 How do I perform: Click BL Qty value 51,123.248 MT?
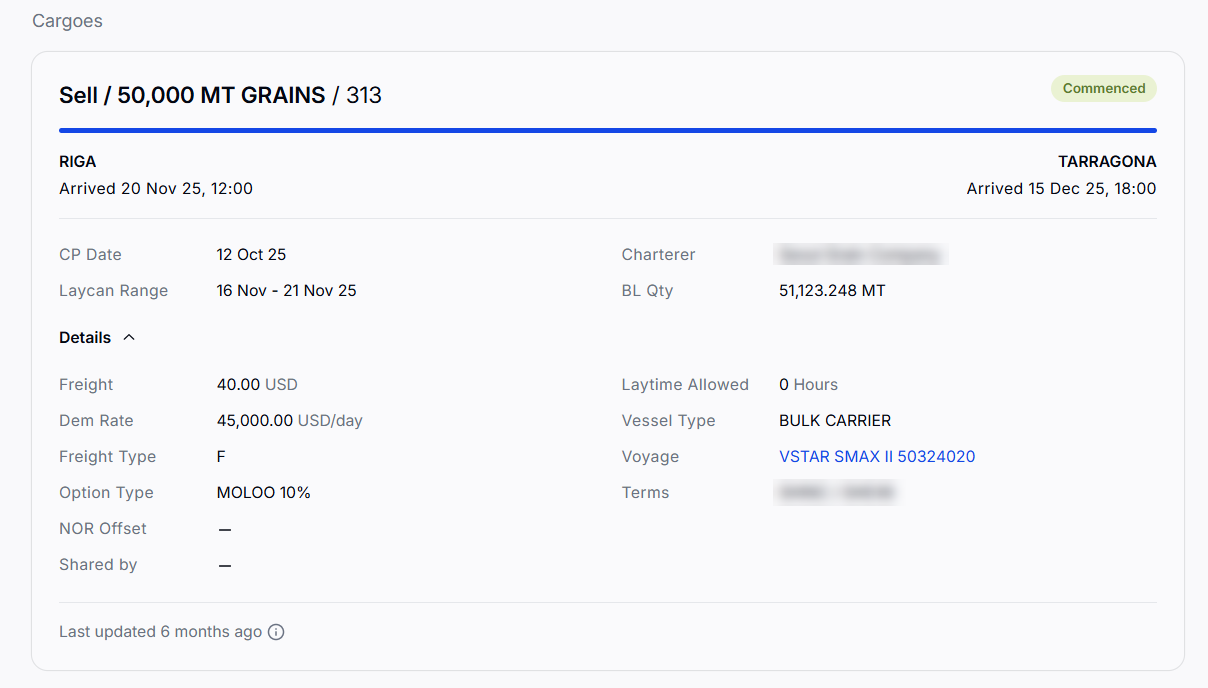[832, 291]
